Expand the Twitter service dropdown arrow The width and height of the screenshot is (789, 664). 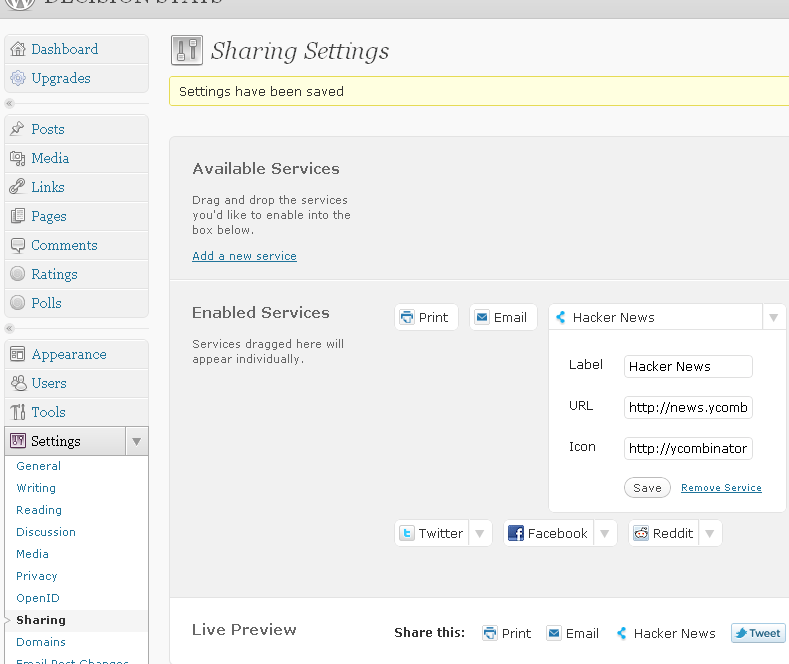point(480,533)
